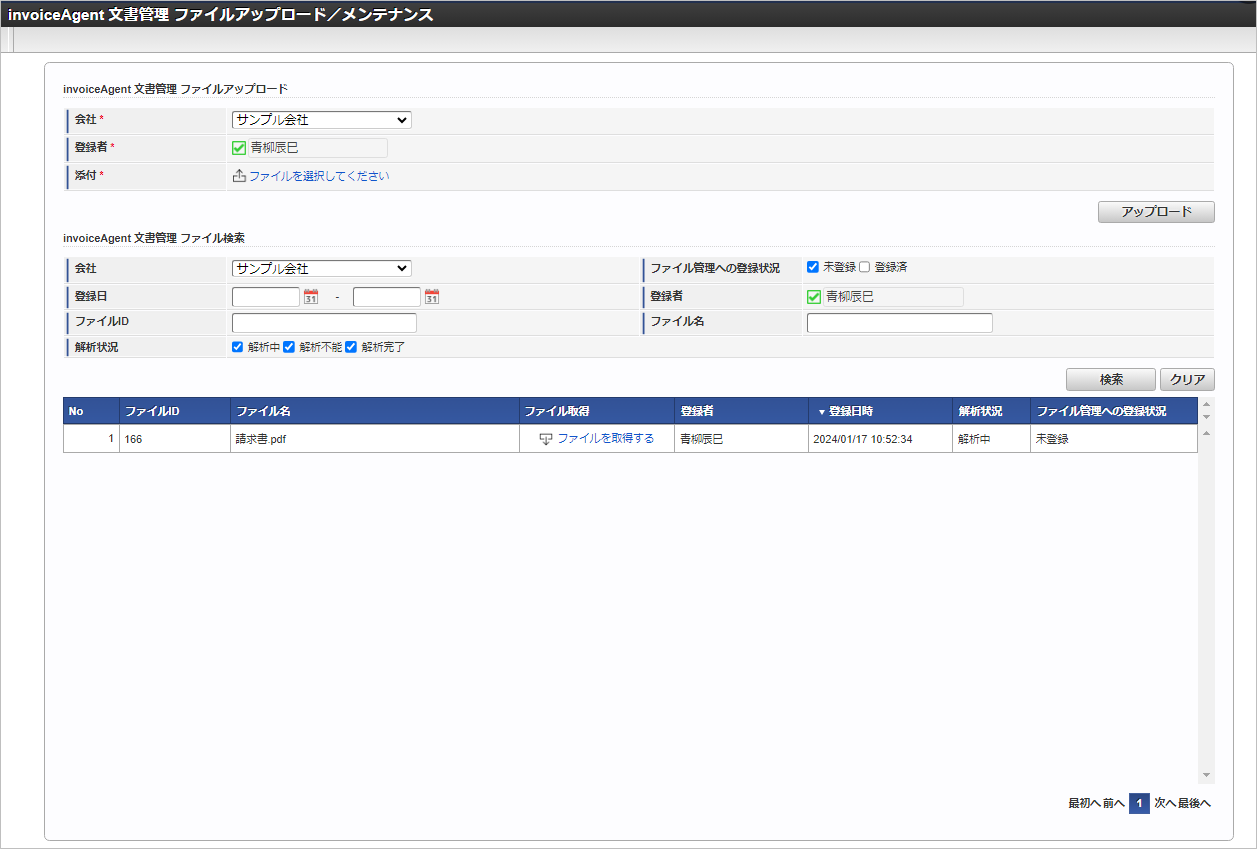Open the 会社 dropdown in upload section

point(322,120)
